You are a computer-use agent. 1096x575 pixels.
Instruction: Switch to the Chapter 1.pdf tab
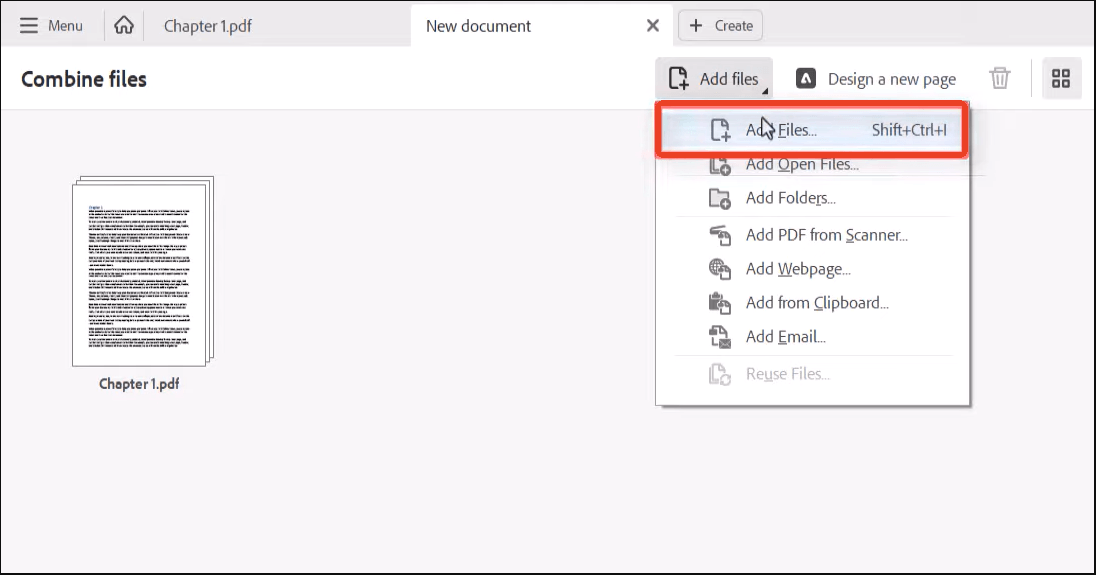pos(208,26)
